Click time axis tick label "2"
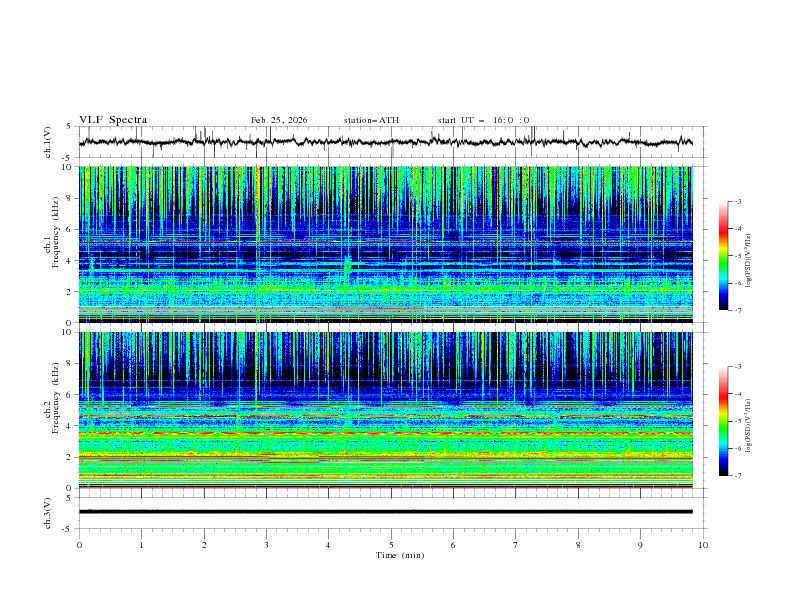Viewport: 792px width, 612px height. click(204, 545)
